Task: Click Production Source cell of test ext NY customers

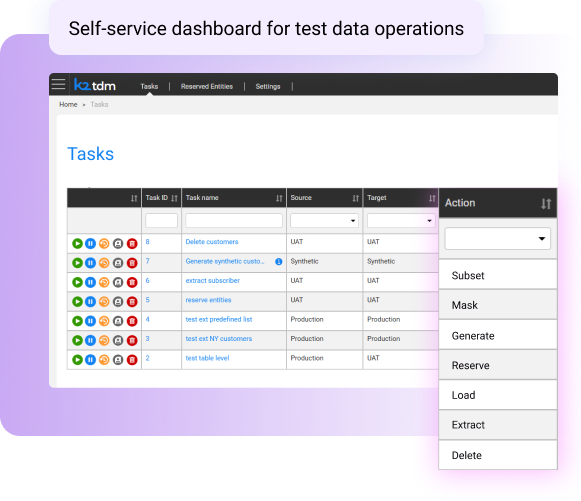Action: click(307, 338)
